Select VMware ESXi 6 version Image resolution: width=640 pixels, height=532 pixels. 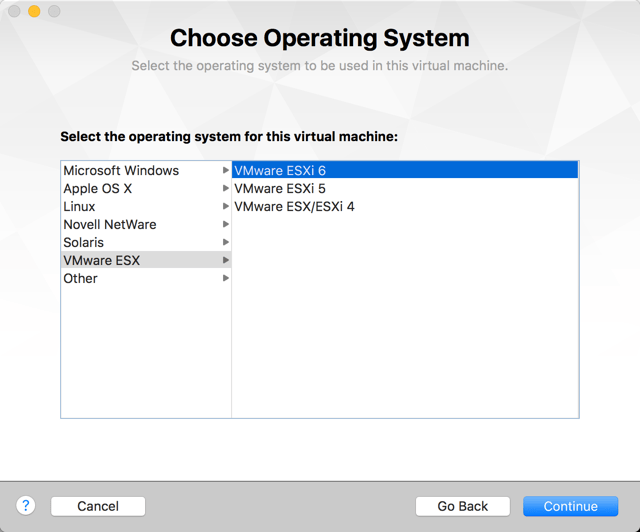coord(280,170)
